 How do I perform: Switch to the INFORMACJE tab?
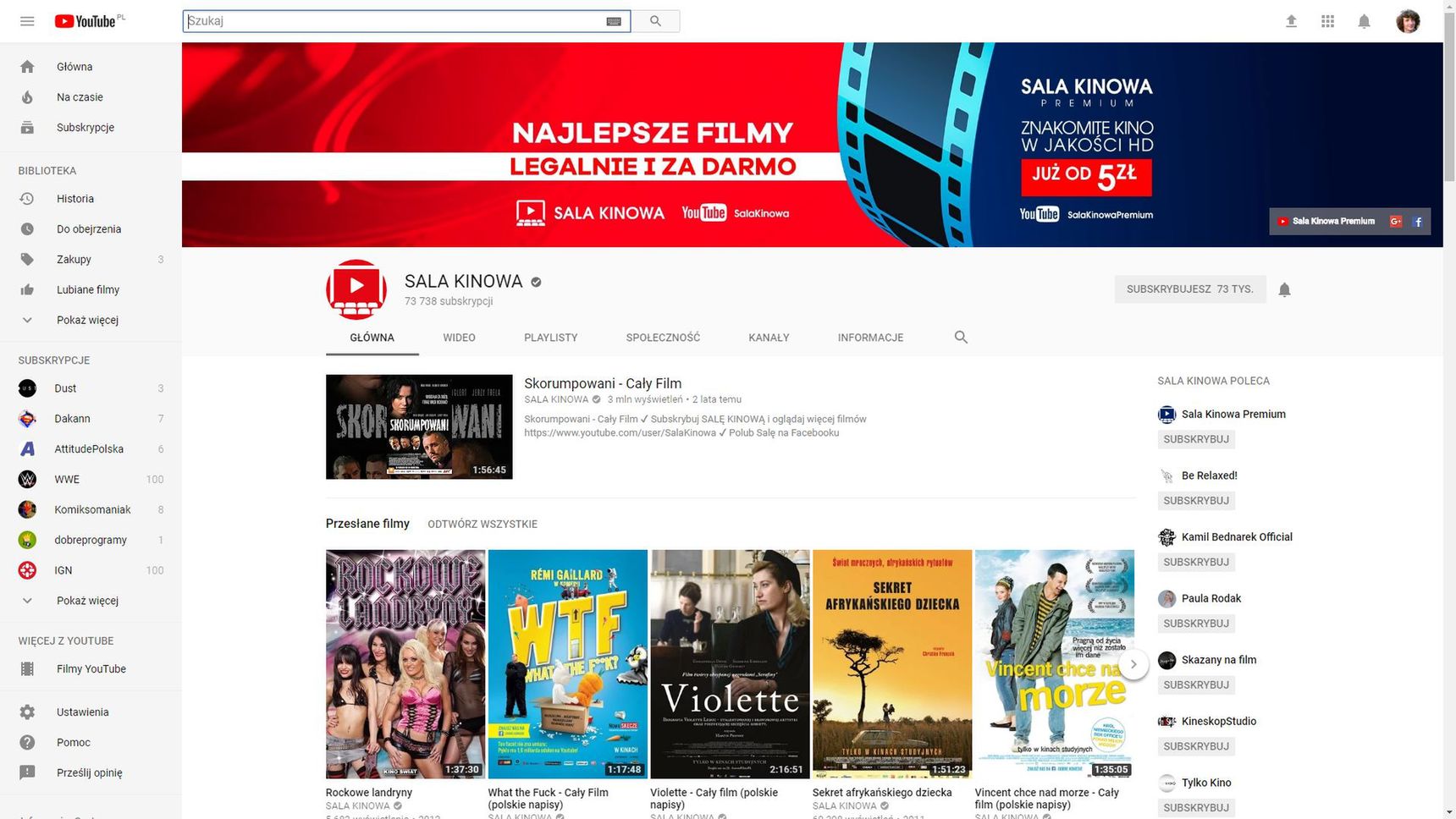click(x=870, y=338)
